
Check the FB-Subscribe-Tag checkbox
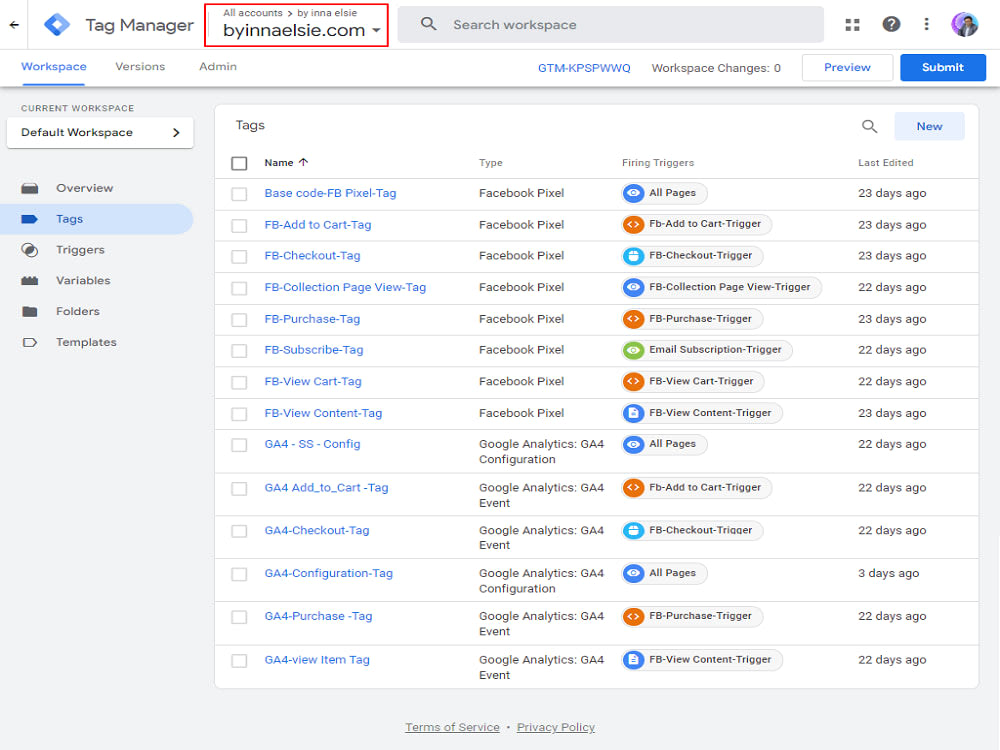(239, 351)
